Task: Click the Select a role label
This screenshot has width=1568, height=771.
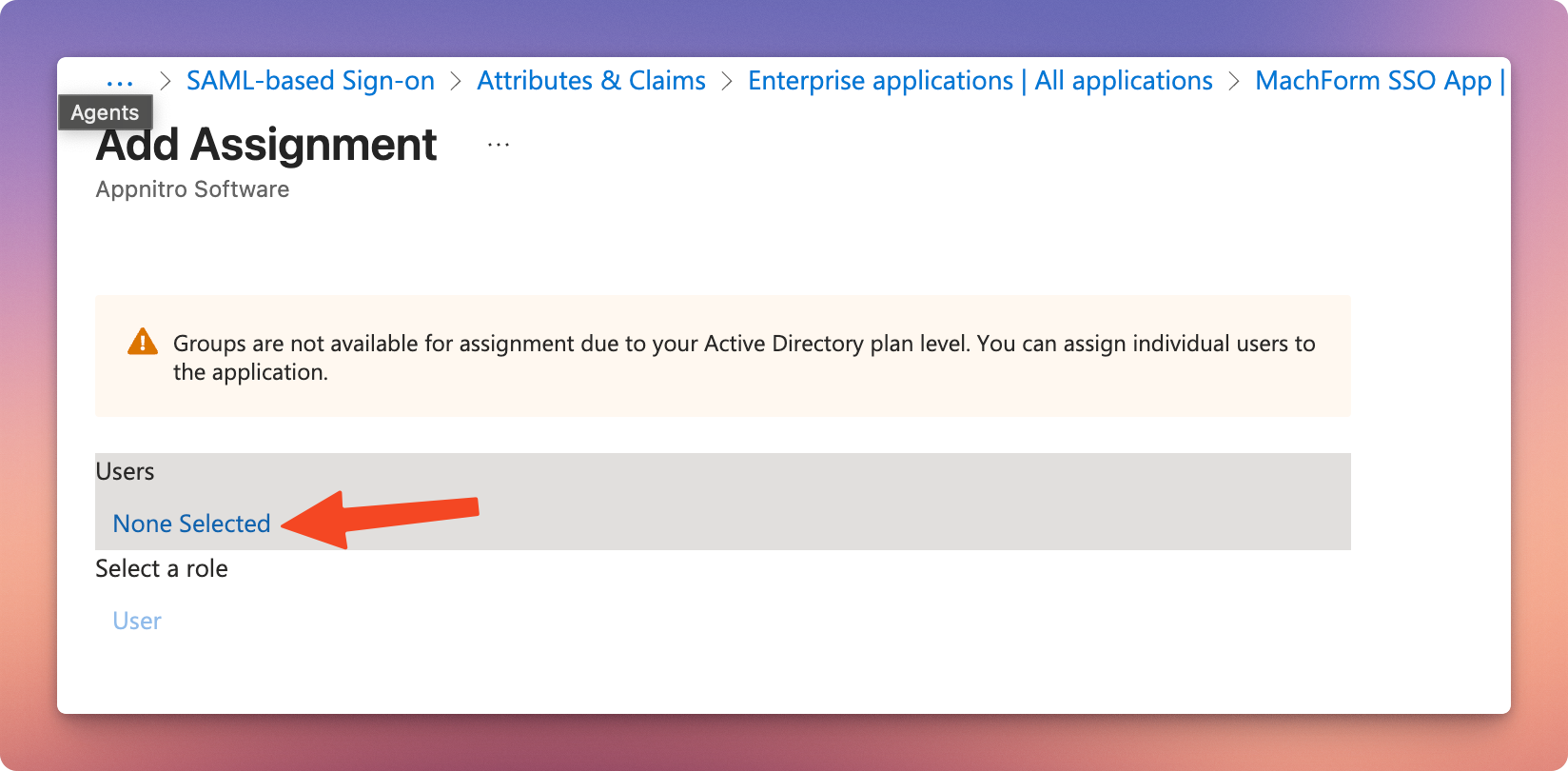Action: tap(162, 568)
